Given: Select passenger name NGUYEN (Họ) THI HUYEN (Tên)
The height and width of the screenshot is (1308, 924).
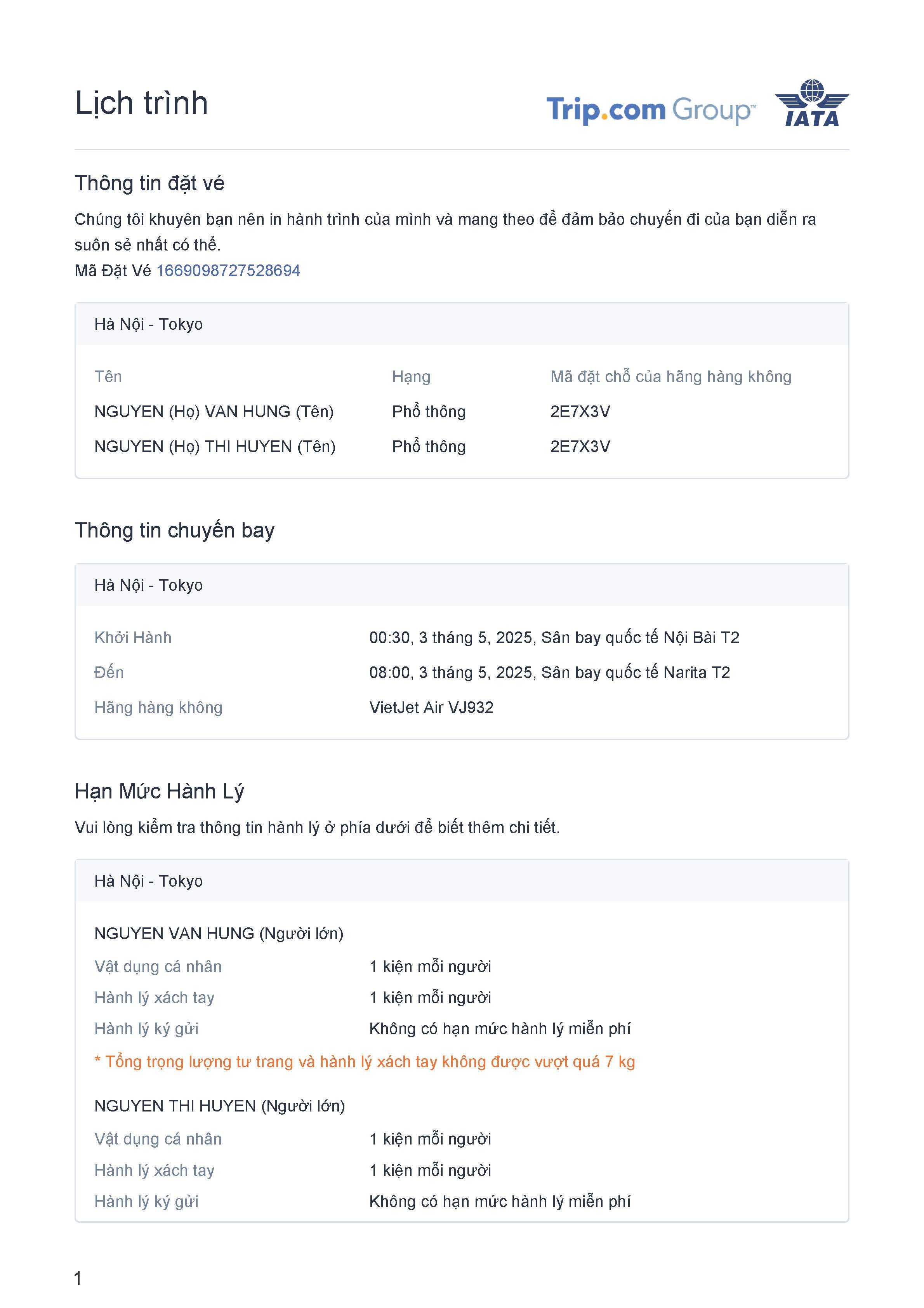Looking at the screenshot, I should coord(215,446).
